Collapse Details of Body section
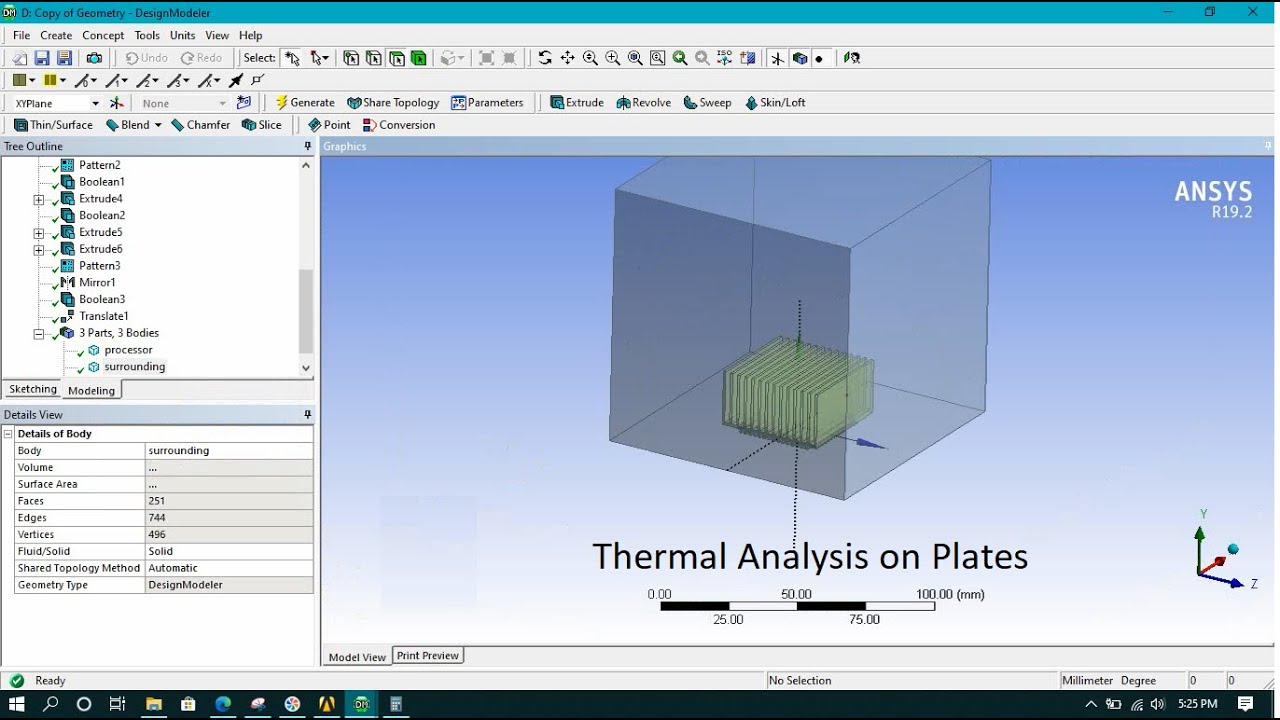 [x=9, y=434]
